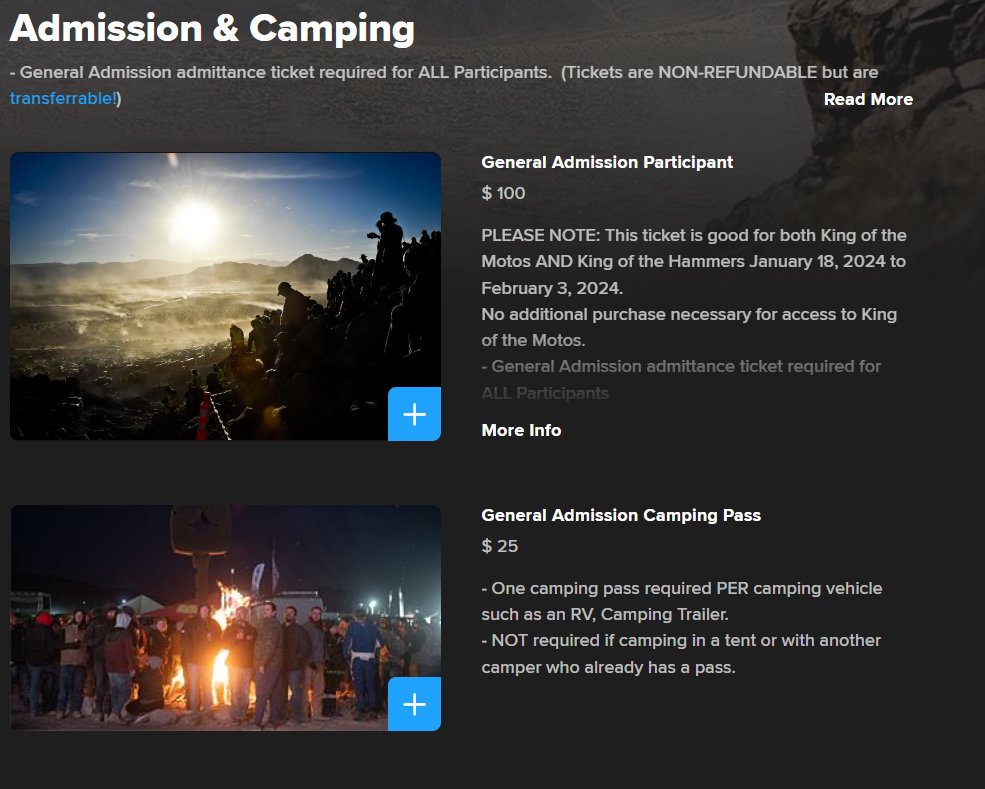Open the transferrable! link

63,99
